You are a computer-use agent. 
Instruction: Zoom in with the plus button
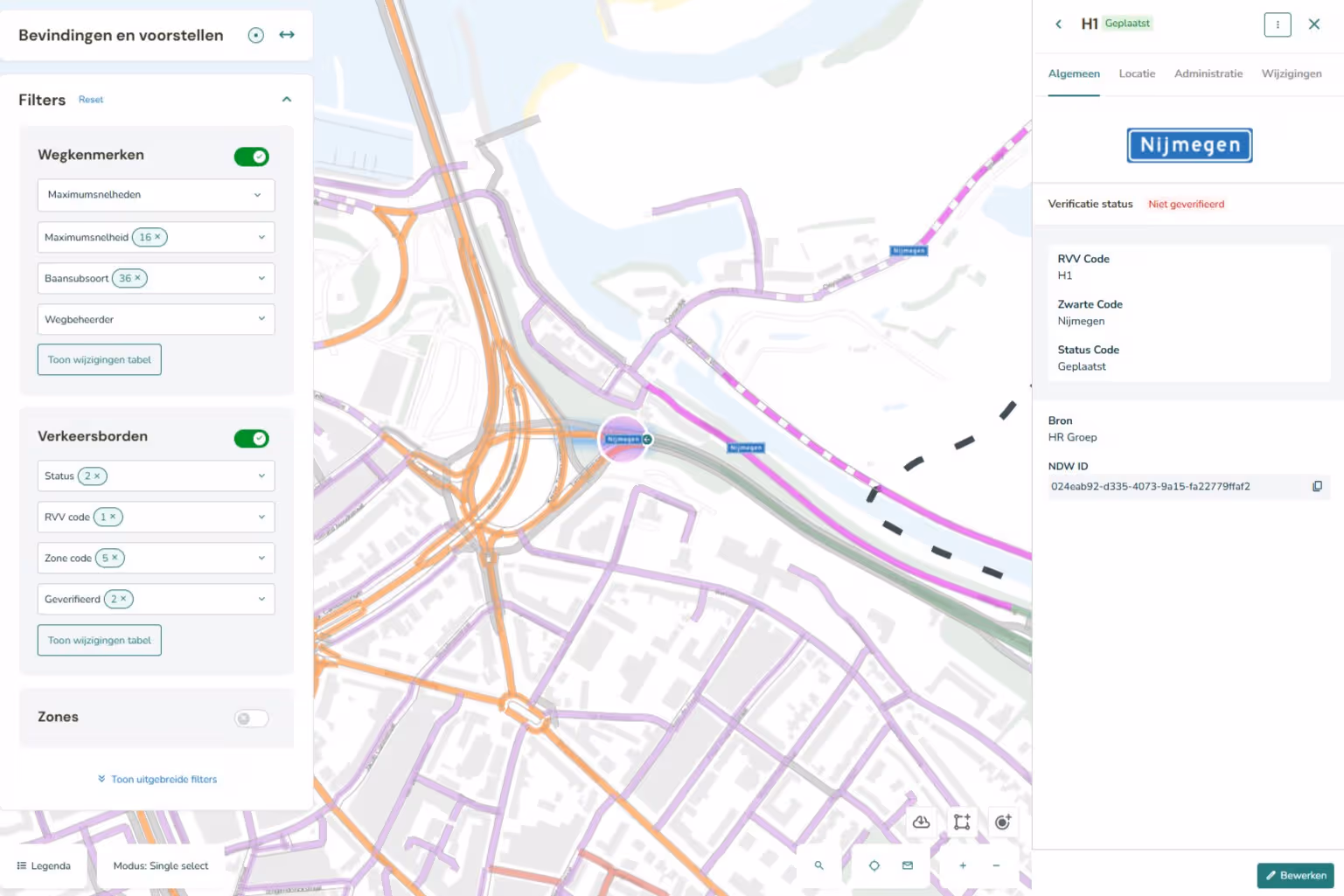(x=963, y=865)
